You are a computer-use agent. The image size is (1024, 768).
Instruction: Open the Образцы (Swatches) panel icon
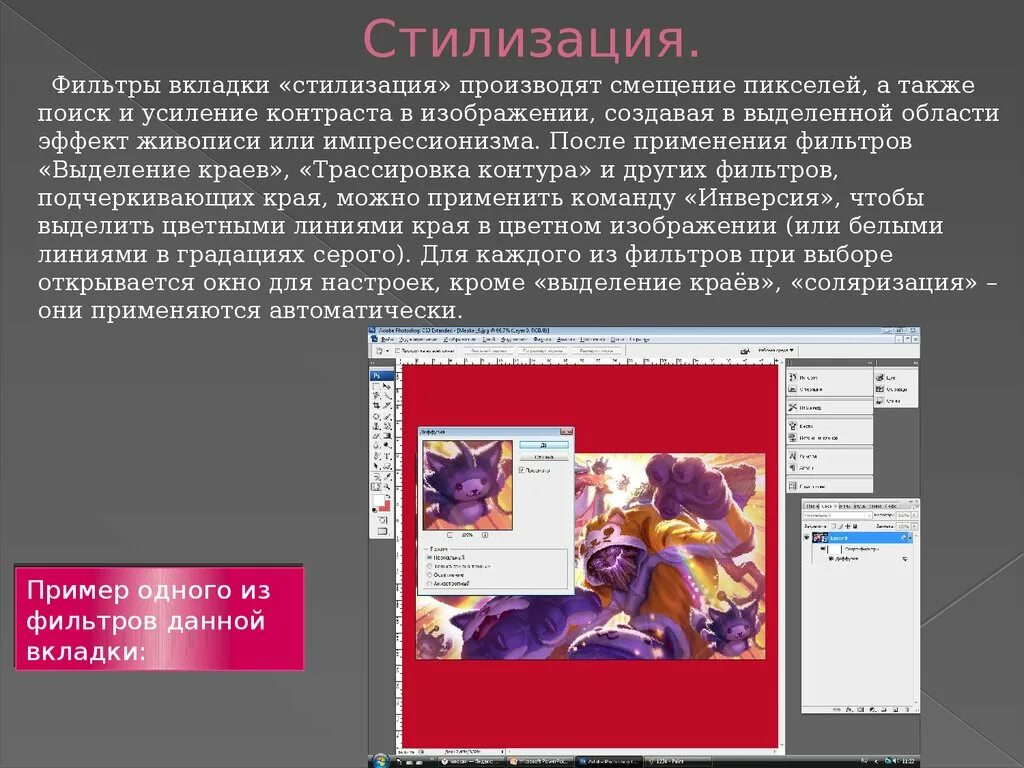point(880,389)
